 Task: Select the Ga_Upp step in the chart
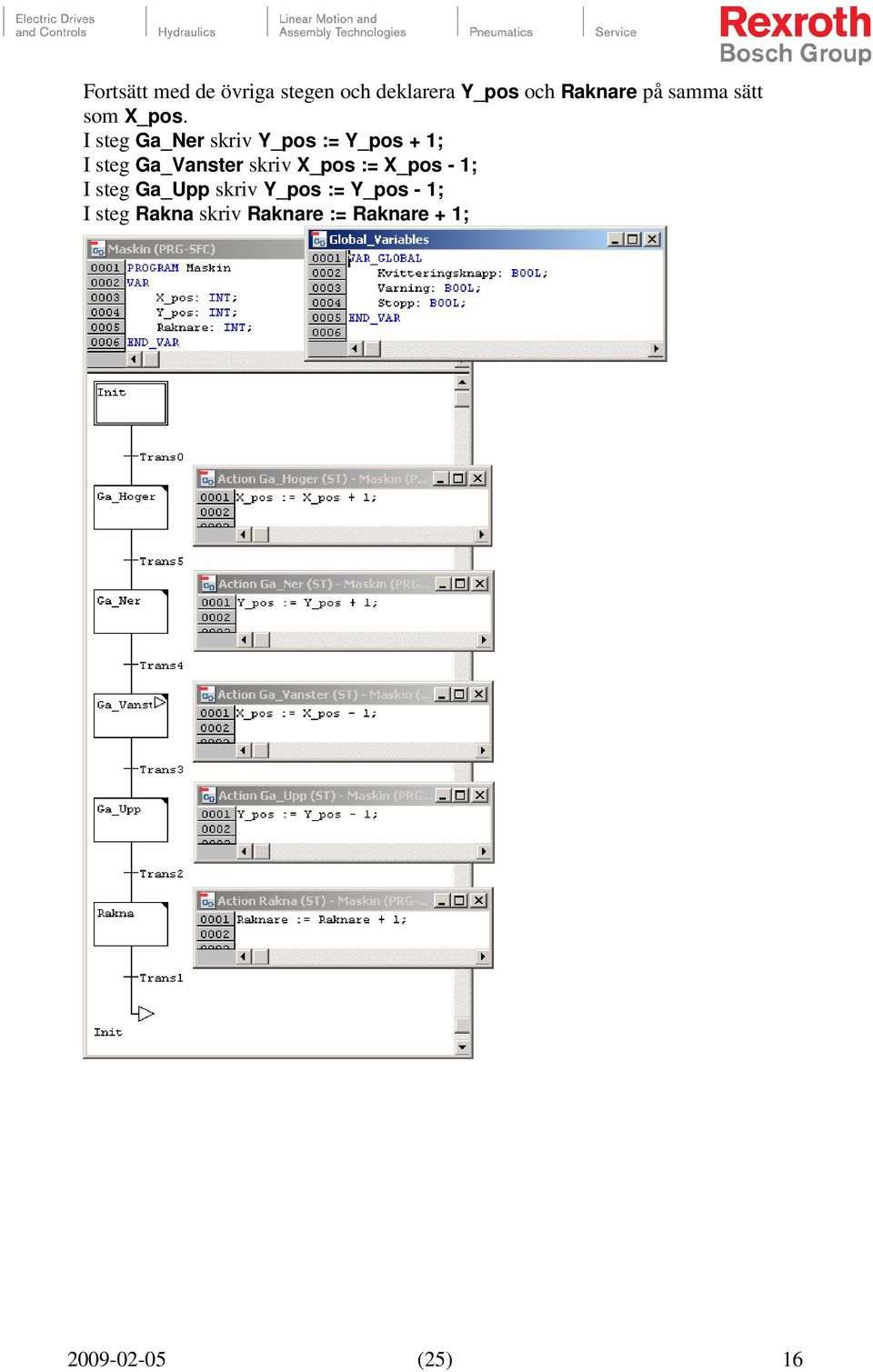click(131, 820)
